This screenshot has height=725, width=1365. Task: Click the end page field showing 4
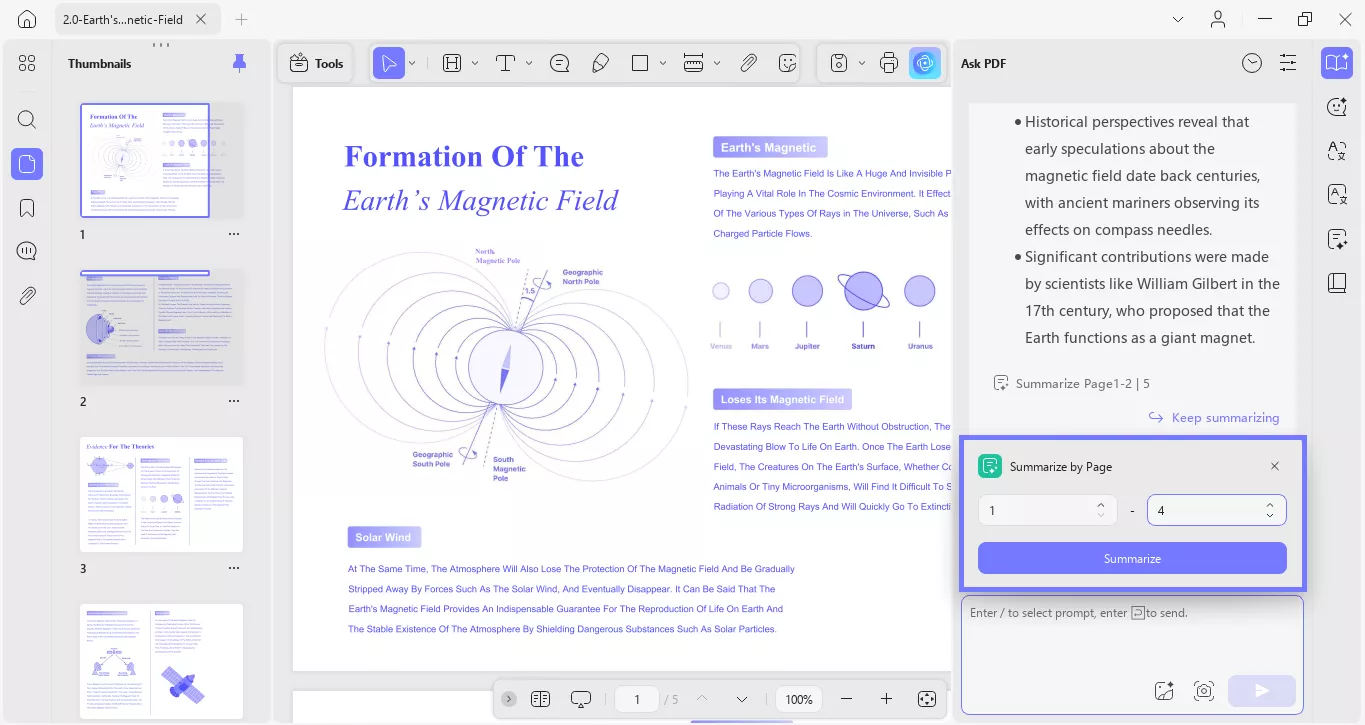[1217, 510]
